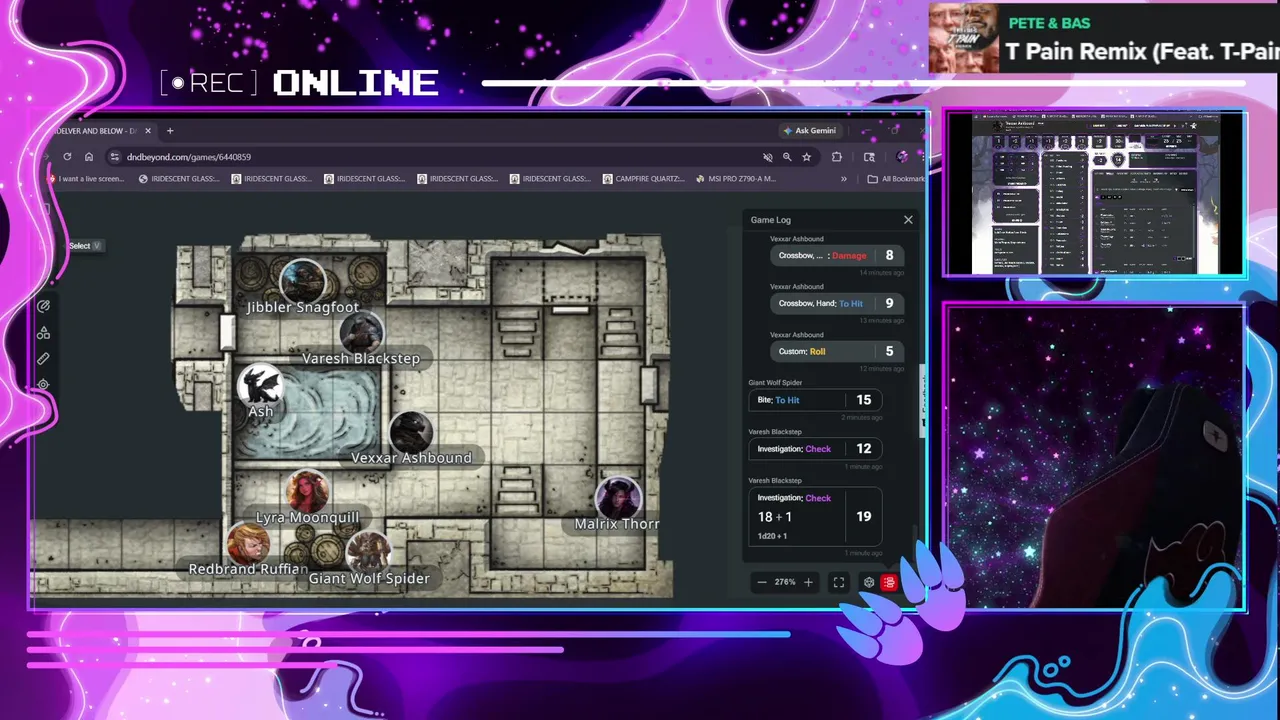The height and width of the screenshot is (720, 1280).
Task: Open the dice roller icon
Action: tap(868, 582)
